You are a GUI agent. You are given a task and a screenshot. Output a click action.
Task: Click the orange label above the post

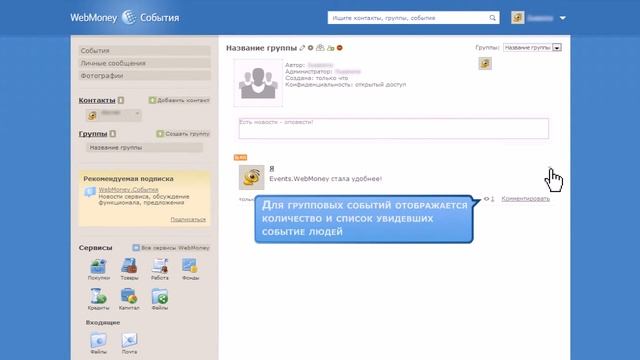tap(240, 157)
